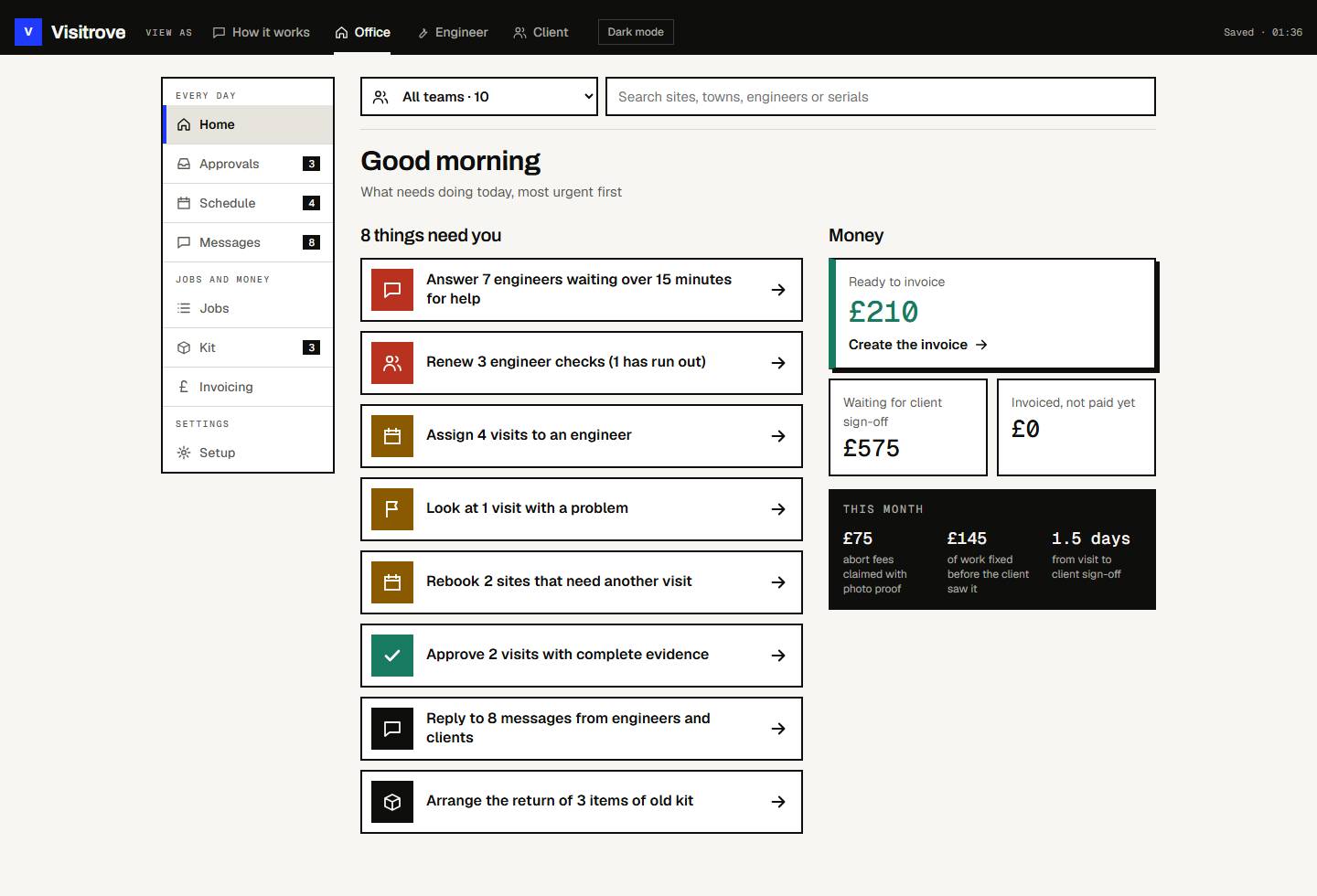Open Home in the sidebar
The height and width of the screenshot is (896, 1317).
pyautogui.click(x=248, y=124)
